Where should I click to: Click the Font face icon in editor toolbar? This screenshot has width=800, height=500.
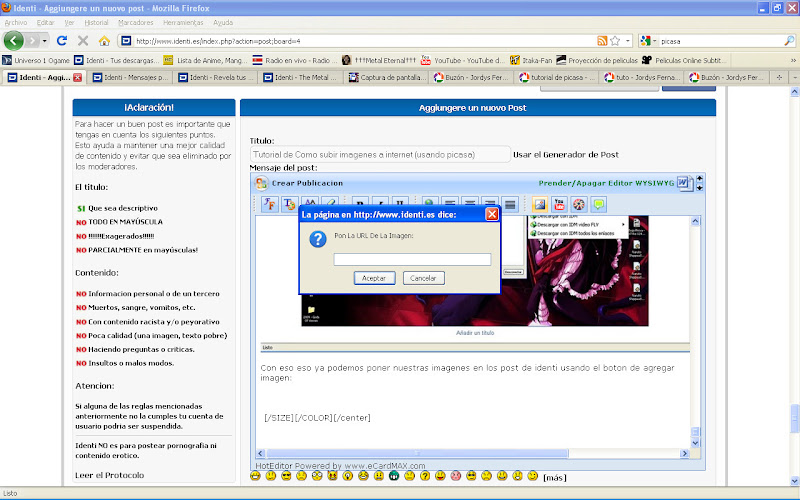[269, 204]
